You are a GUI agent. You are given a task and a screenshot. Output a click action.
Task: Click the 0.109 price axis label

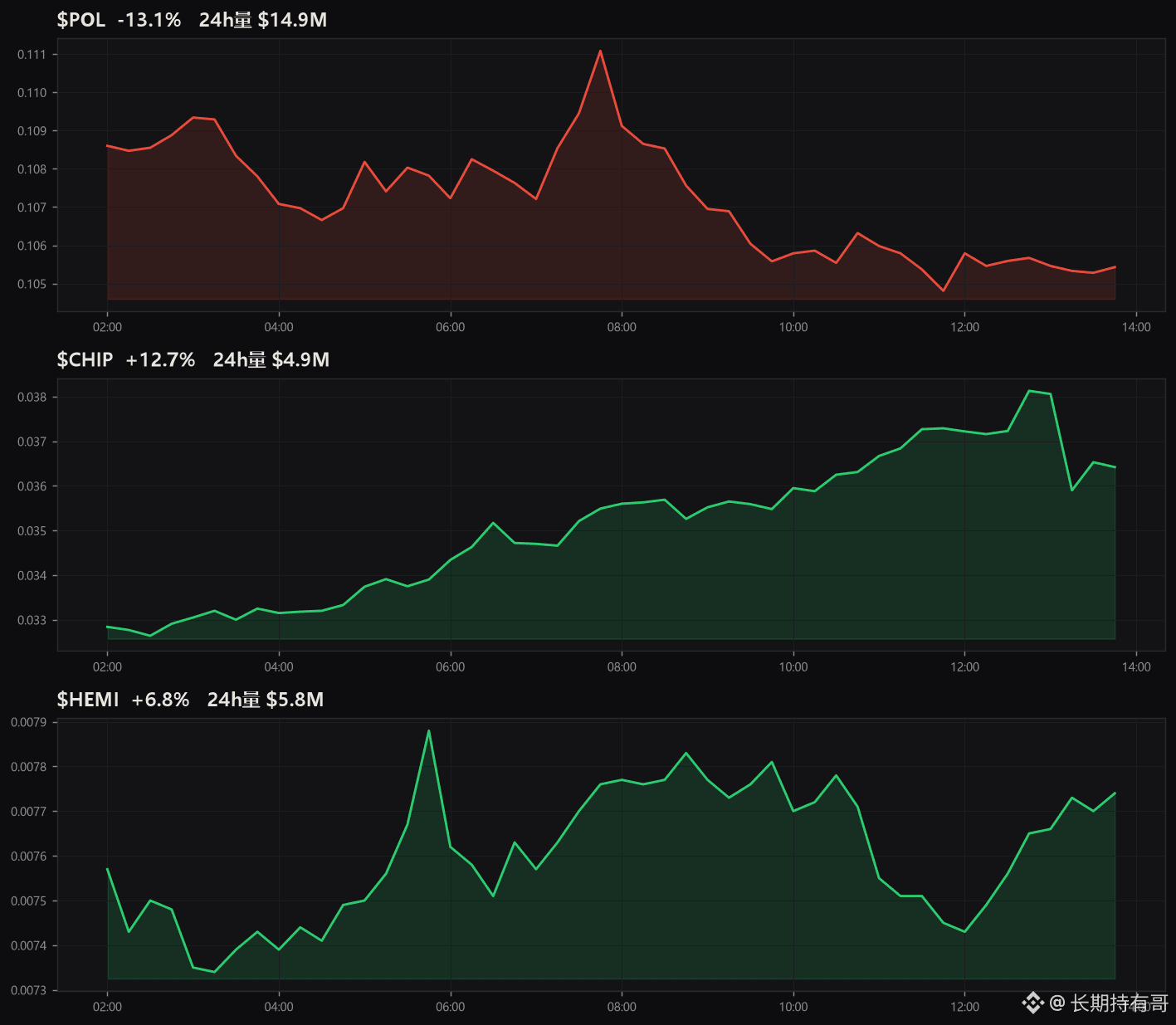click(32, 131)
